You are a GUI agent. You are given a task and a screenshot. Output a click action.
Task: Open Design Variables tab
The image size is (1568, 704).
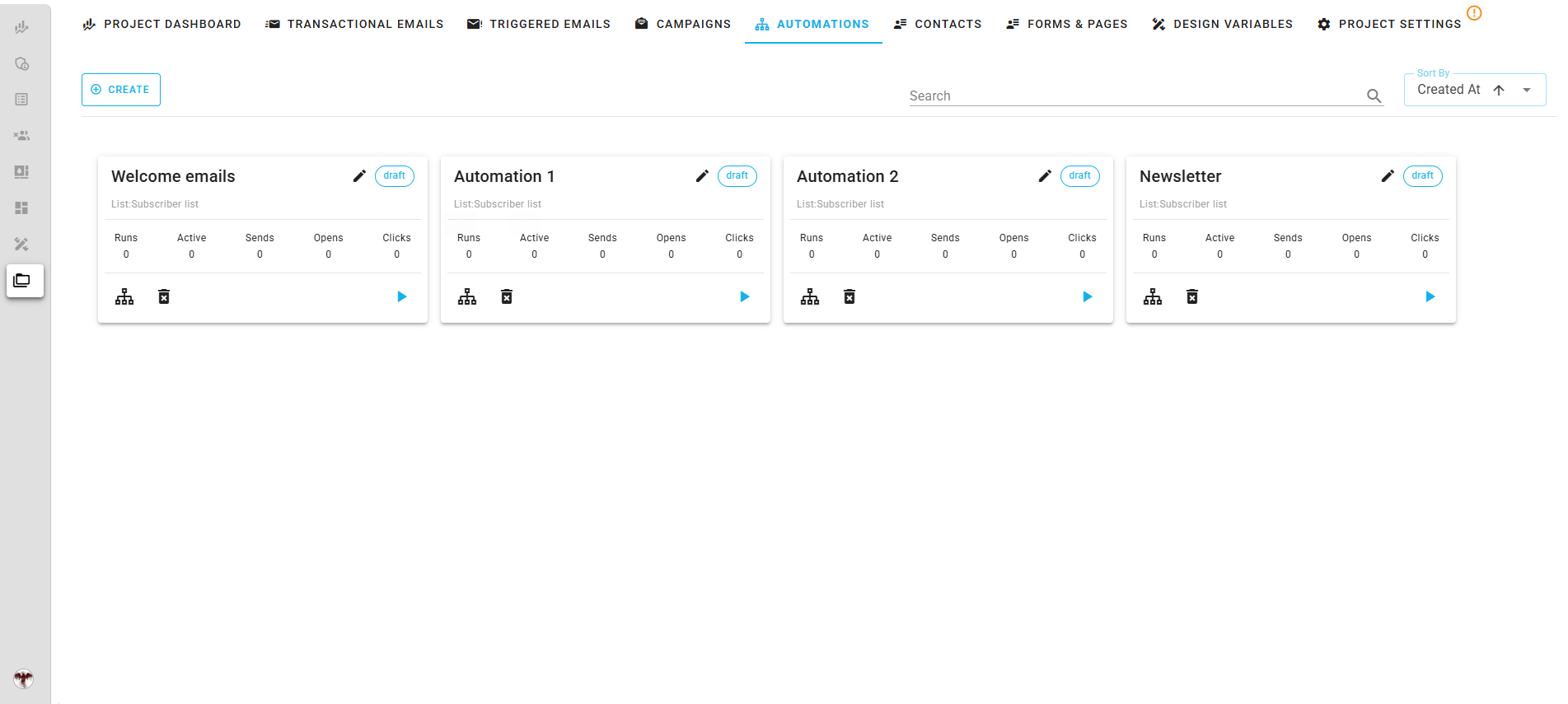(x=1223, y=24)
